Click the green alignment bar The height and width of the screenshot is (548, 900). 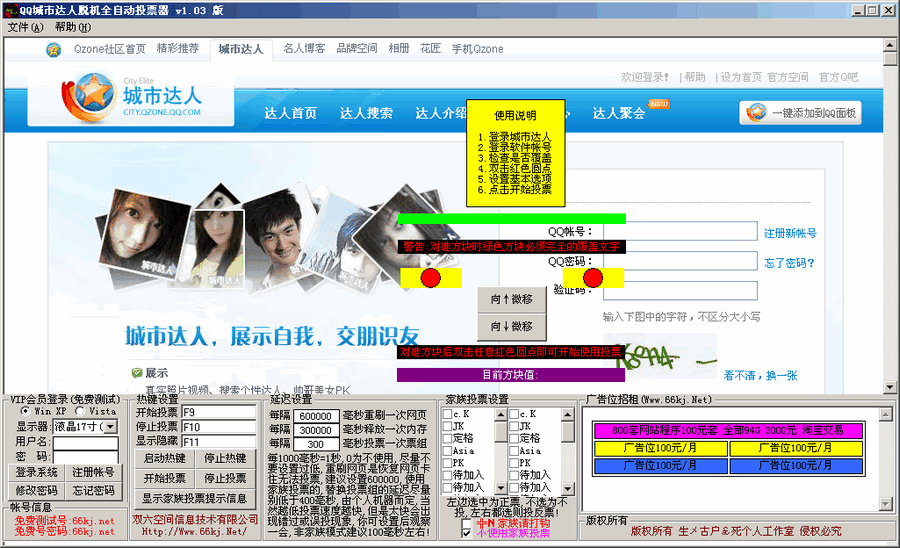(511, 219)
